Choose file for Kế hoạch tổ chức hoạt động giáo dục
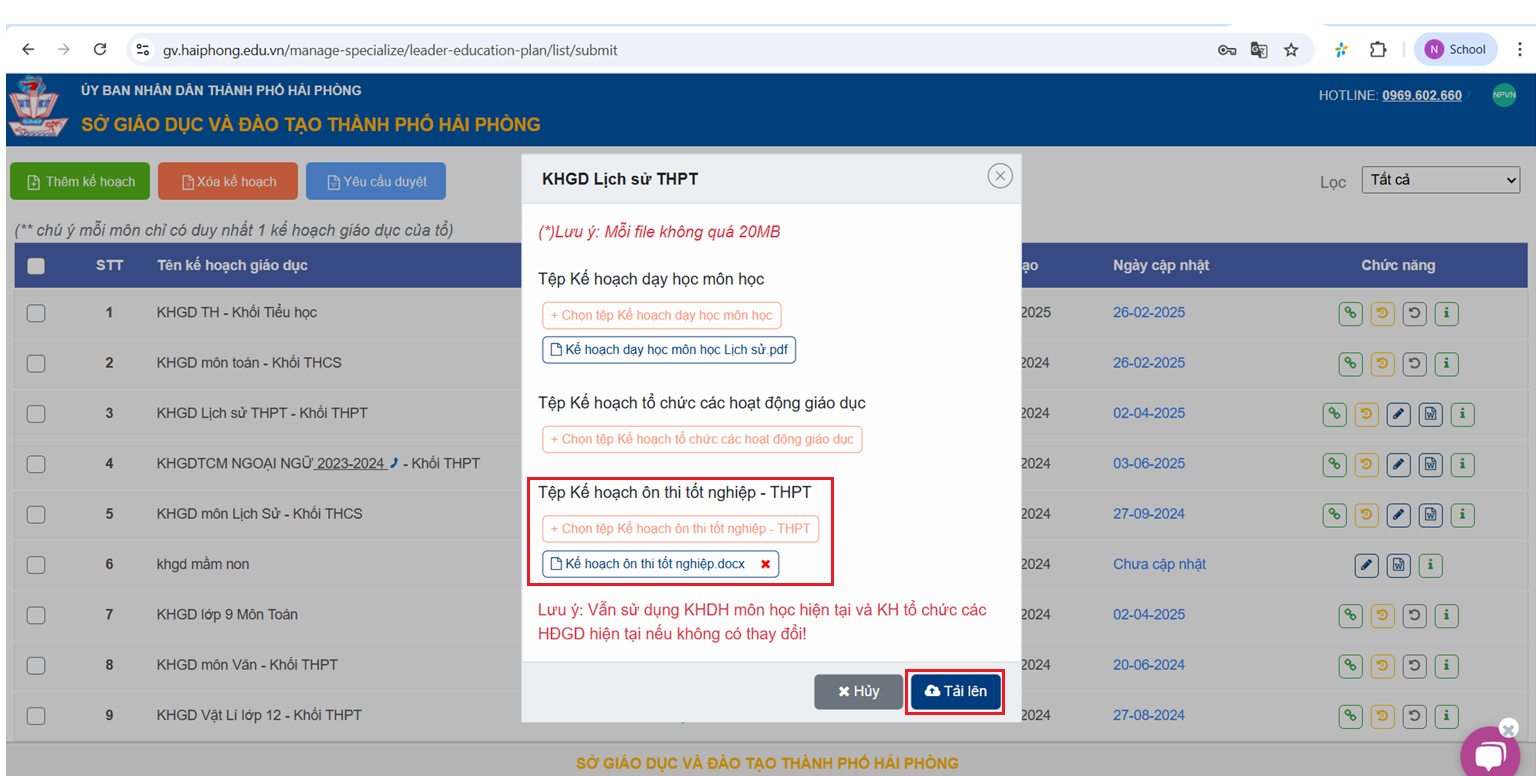This screenshot has height=776, width=1536. [x=701, y=439]
